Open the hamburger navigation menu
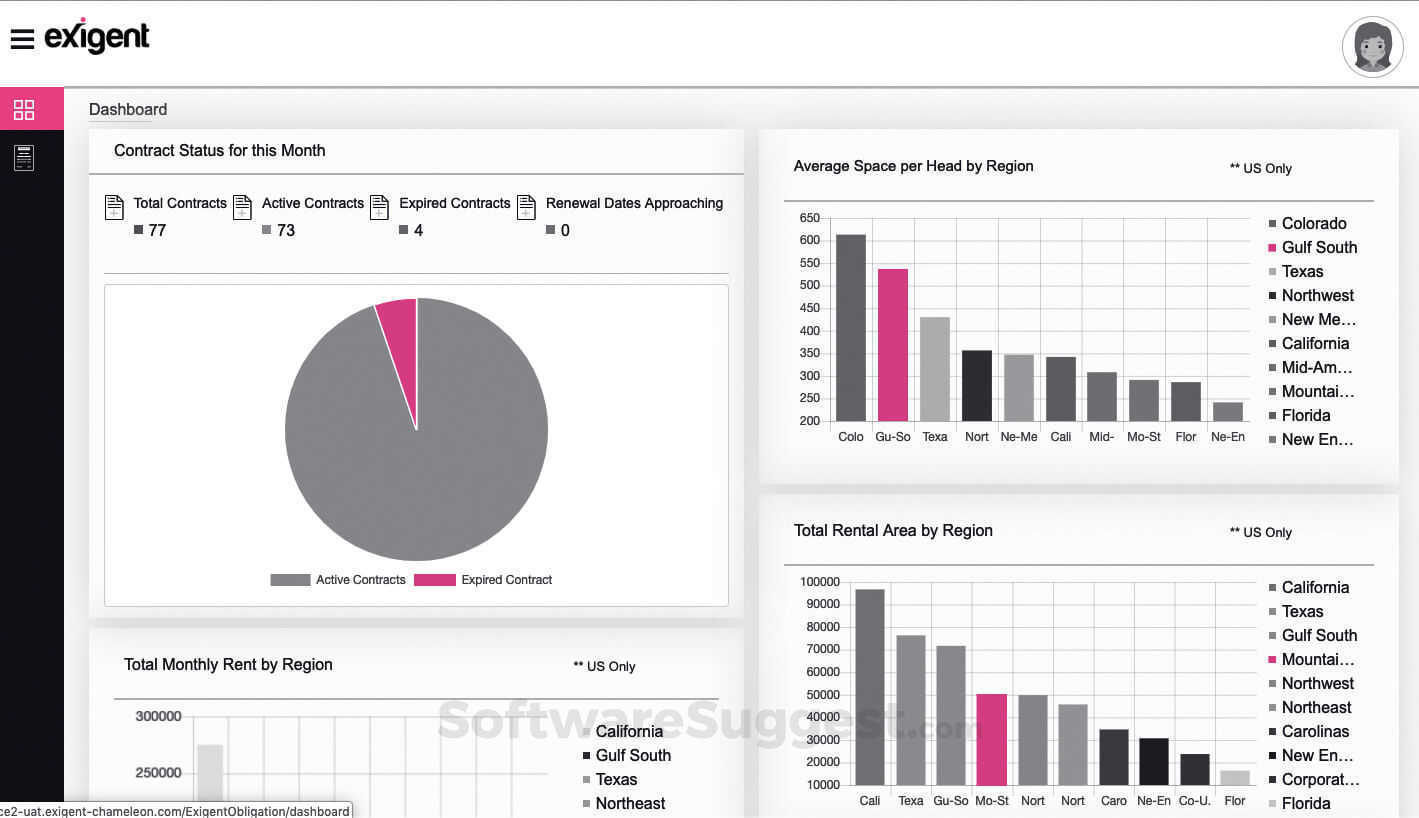The height and width of the screenshot is (818, 1419). point(23,39)
